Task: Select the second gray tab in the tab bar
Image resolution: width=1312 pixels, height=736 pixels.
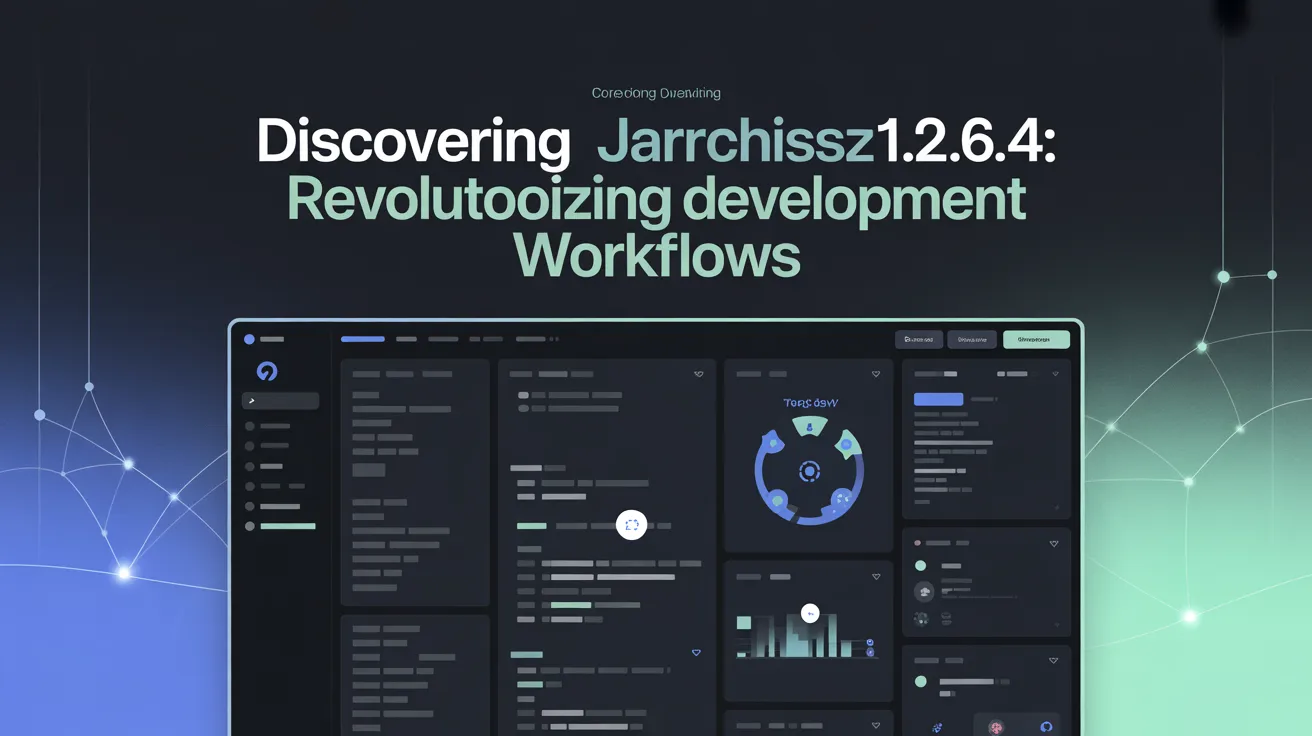Action: [x=406, y=339]
